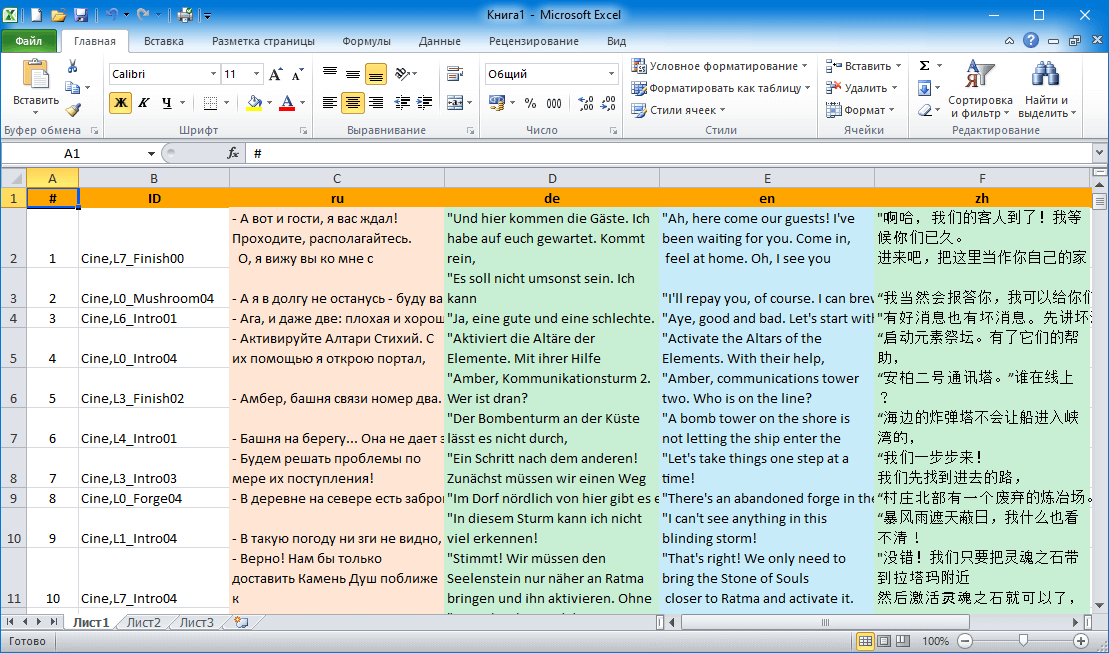Image resolution: width=1109 pixels, height=653 pixels.
Task: Switch to the Разметка страницы tab
Action: pos(263,41)
